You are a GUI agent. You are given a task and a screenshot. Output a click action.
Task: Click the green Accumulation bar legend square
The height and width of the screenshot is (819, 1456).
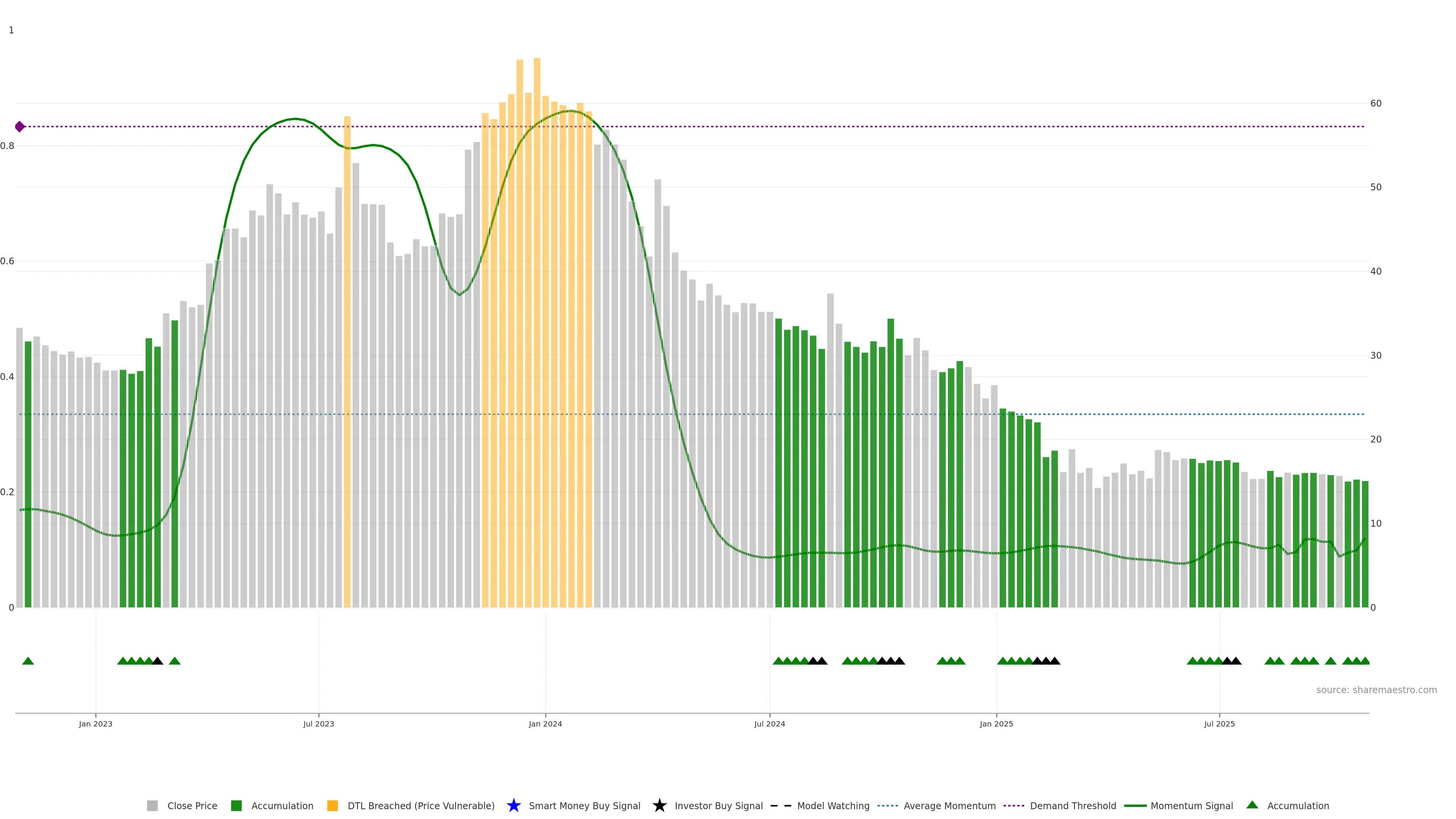point(236,805)
